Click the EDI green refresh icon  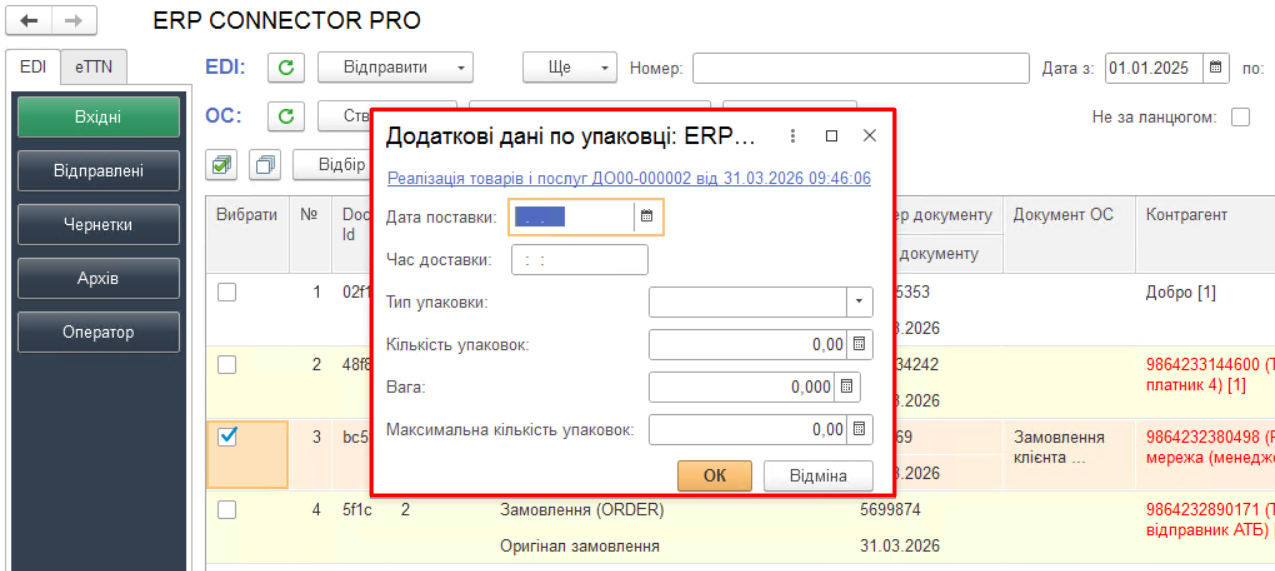tap(286, 68)
